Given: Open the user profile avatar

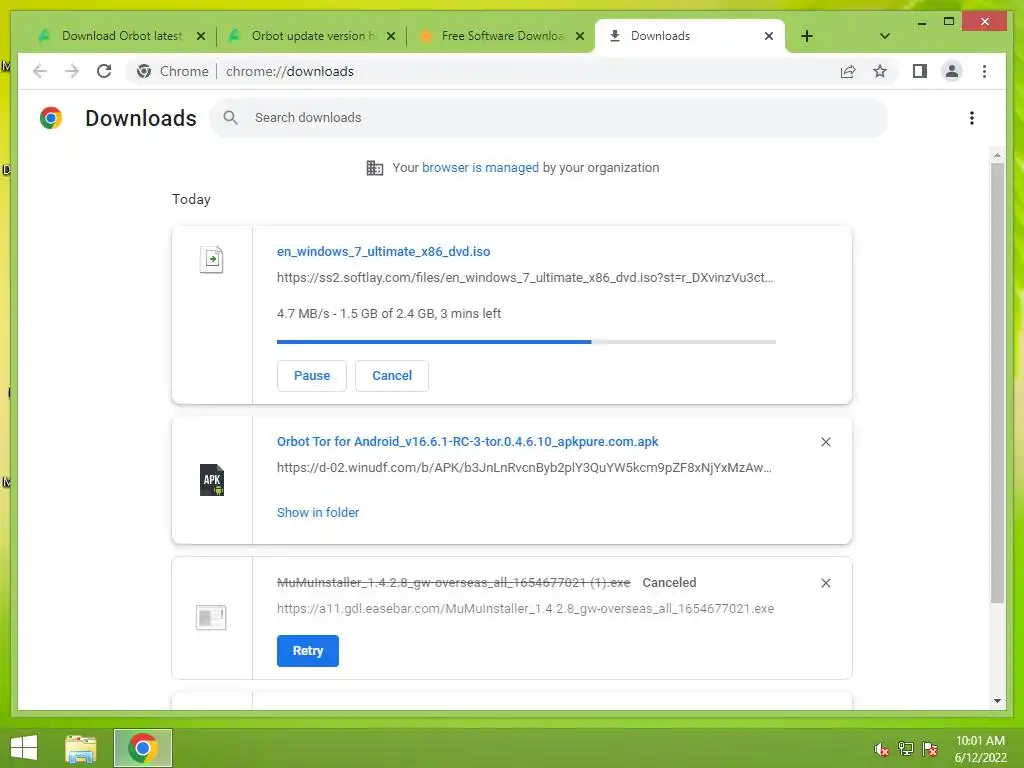Looking at the screenshot, I should click(x=952, y=71).
